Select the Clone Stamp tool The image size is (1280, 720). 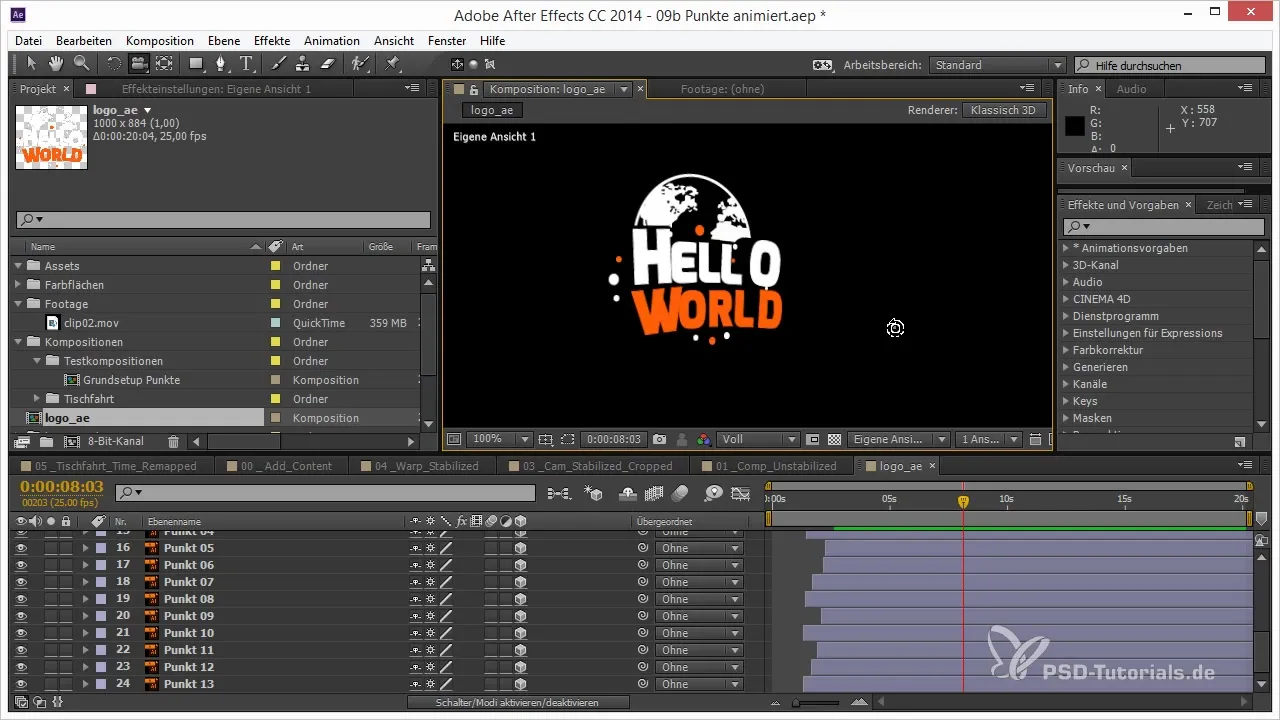pyautogui.click(x=303, y=64)
